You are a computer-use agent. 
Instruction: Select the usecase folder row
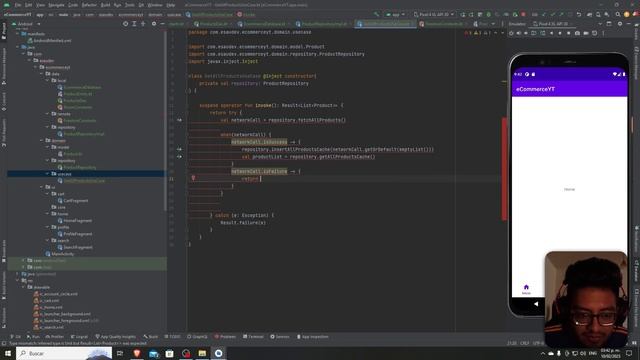pos(87,174)
